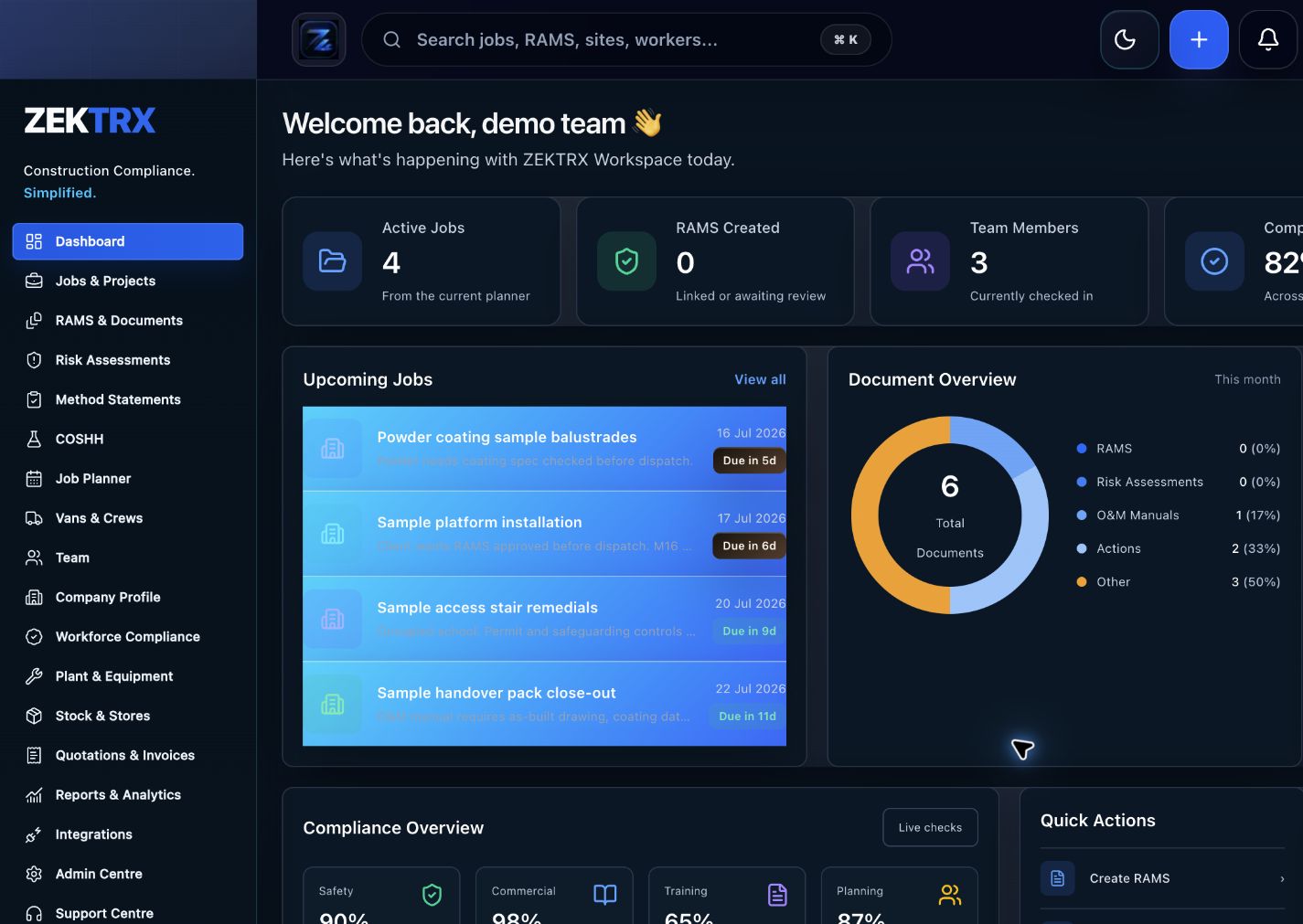The width and height of the screenshot is (1303, 924).
Task: Click the O&M Manuals legend entry
Action: [1179, 515]
